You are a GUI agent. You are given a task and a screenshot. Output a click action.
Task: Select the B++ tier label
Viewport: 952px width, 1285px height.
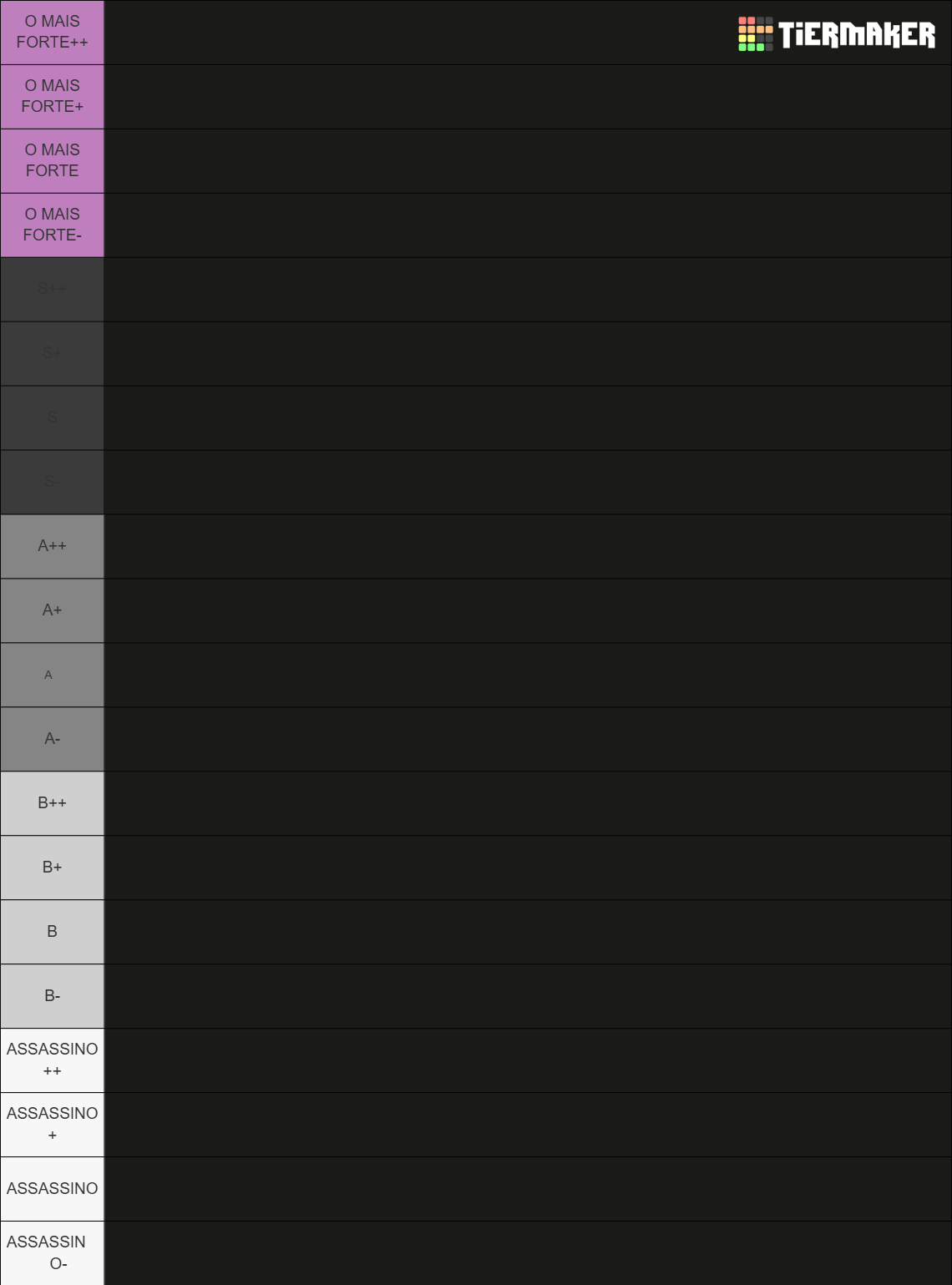52,804
